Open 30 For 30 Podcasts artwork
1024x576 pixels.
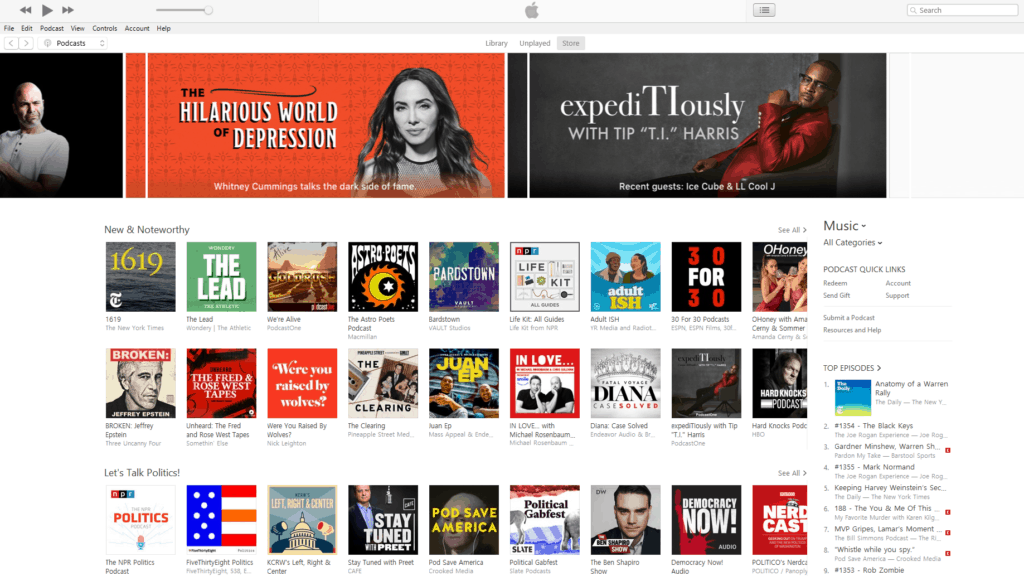(706, 277)
